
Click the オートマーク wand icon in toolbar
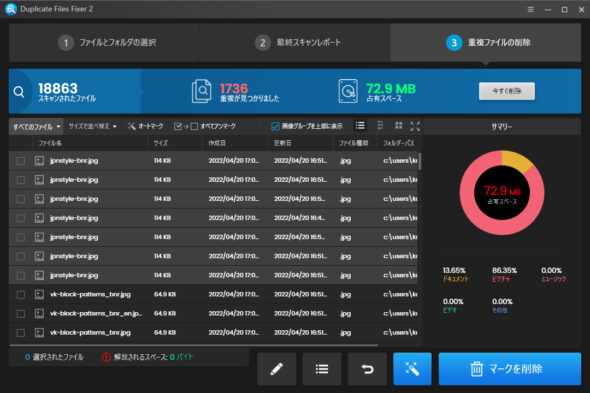tap(132, 126)
